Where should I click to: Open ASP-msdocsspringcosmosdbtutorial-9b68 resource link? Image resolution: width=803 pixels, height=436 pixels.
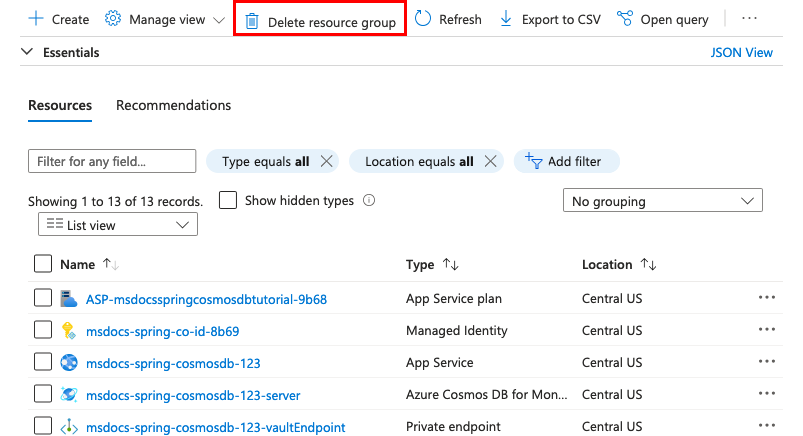(x=206, y=299)
